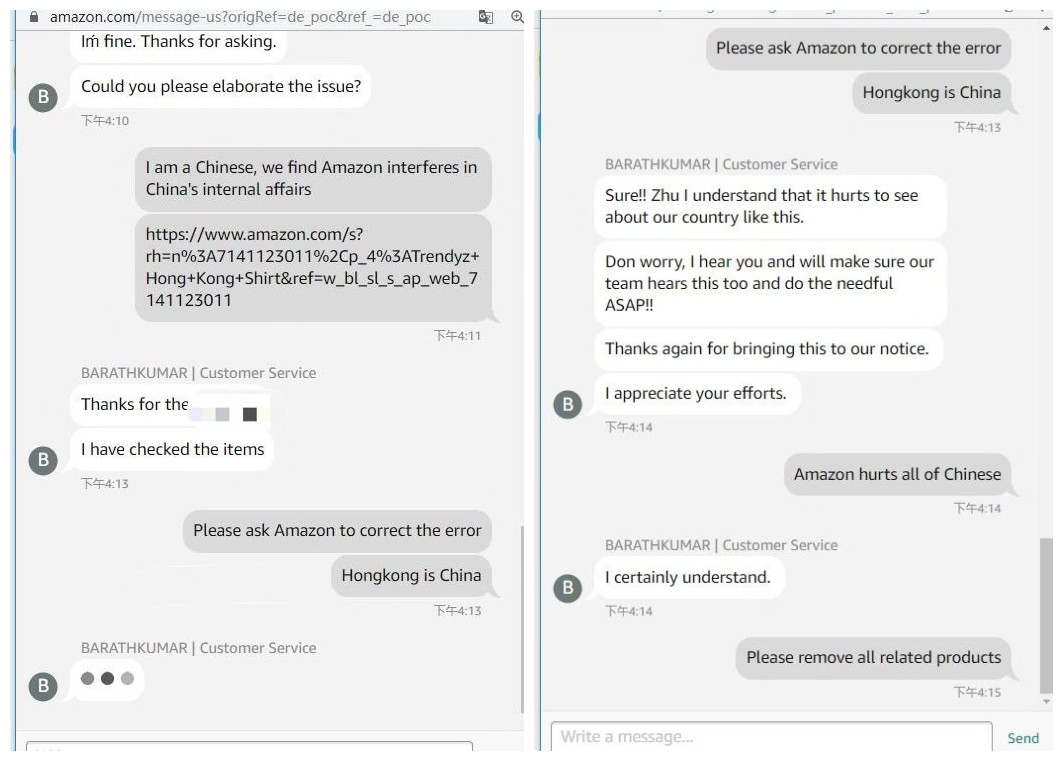Image resolution: width=1063 pixels, height=761 pixels.
Task: Click the amazon.com URL in address bar
Action: click(x=240, y=17)
